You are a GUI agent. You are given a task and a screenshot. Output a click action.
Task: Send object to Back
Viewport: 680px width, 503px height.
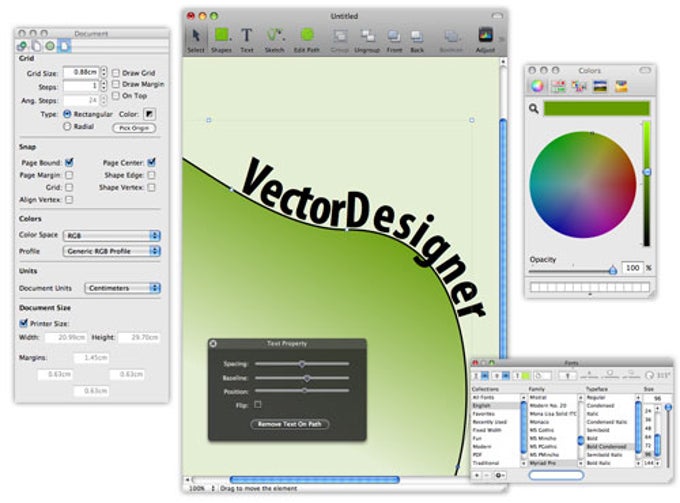[417, 40]
